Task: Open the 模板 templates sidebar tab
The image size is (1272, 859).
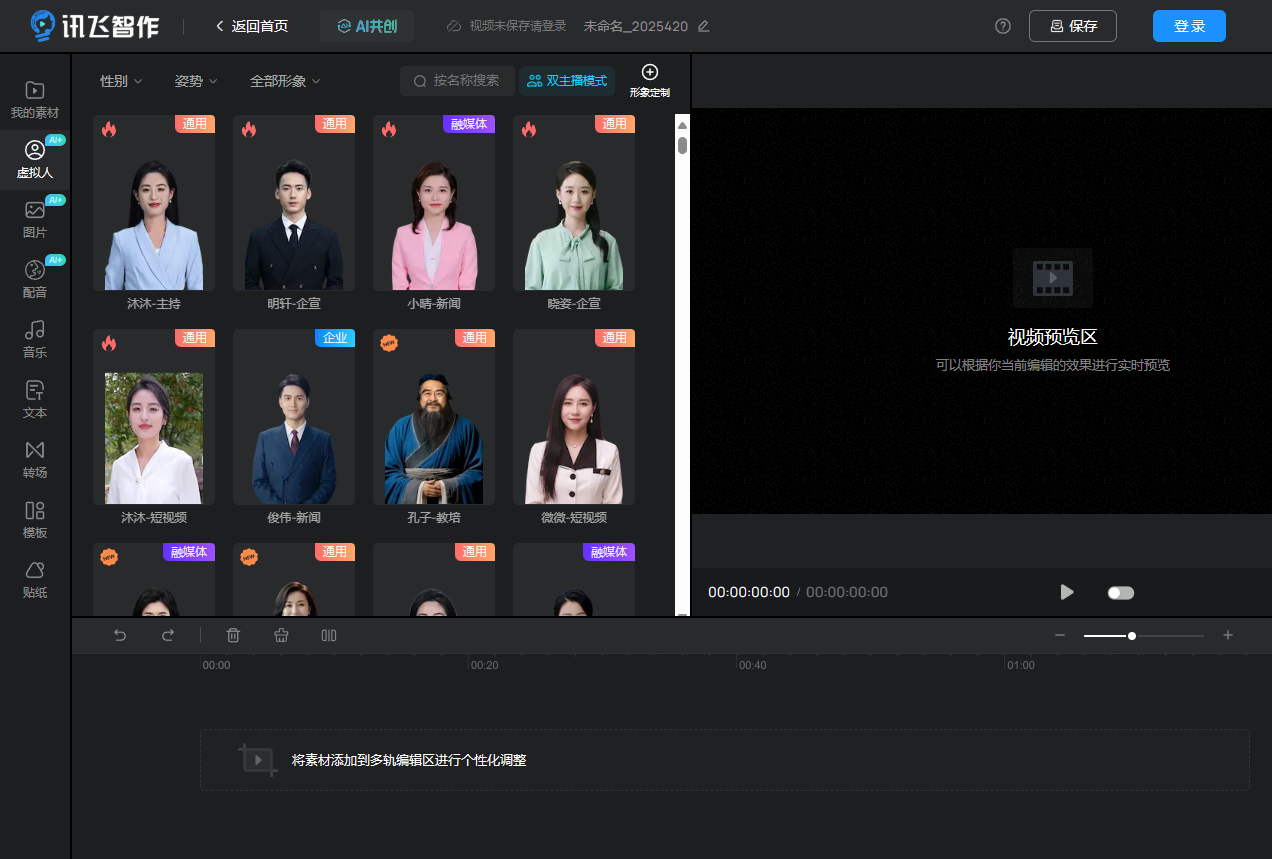Action: pyautogui.click(x=35, y=519)
